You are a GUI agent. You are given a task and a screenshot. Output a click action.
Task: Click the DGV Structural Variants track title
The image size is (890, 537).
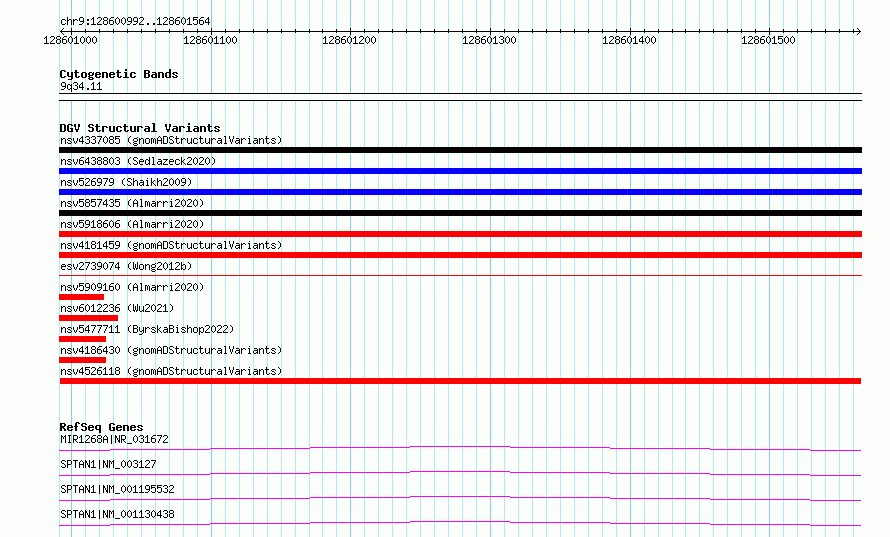coord(140,128)
